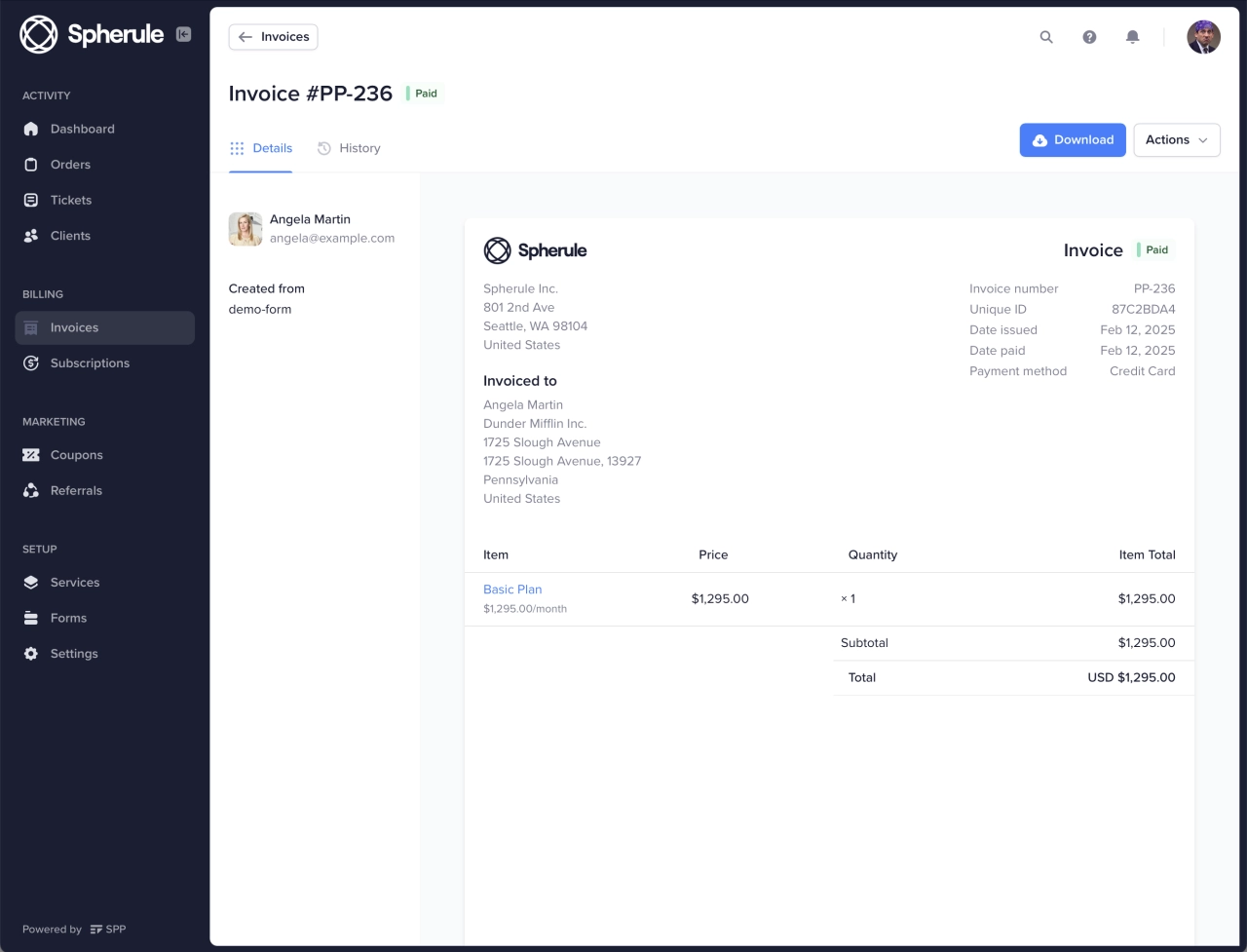
Task: Click the Invoice #PP-236 page heading
Action: tap(310, 94)
